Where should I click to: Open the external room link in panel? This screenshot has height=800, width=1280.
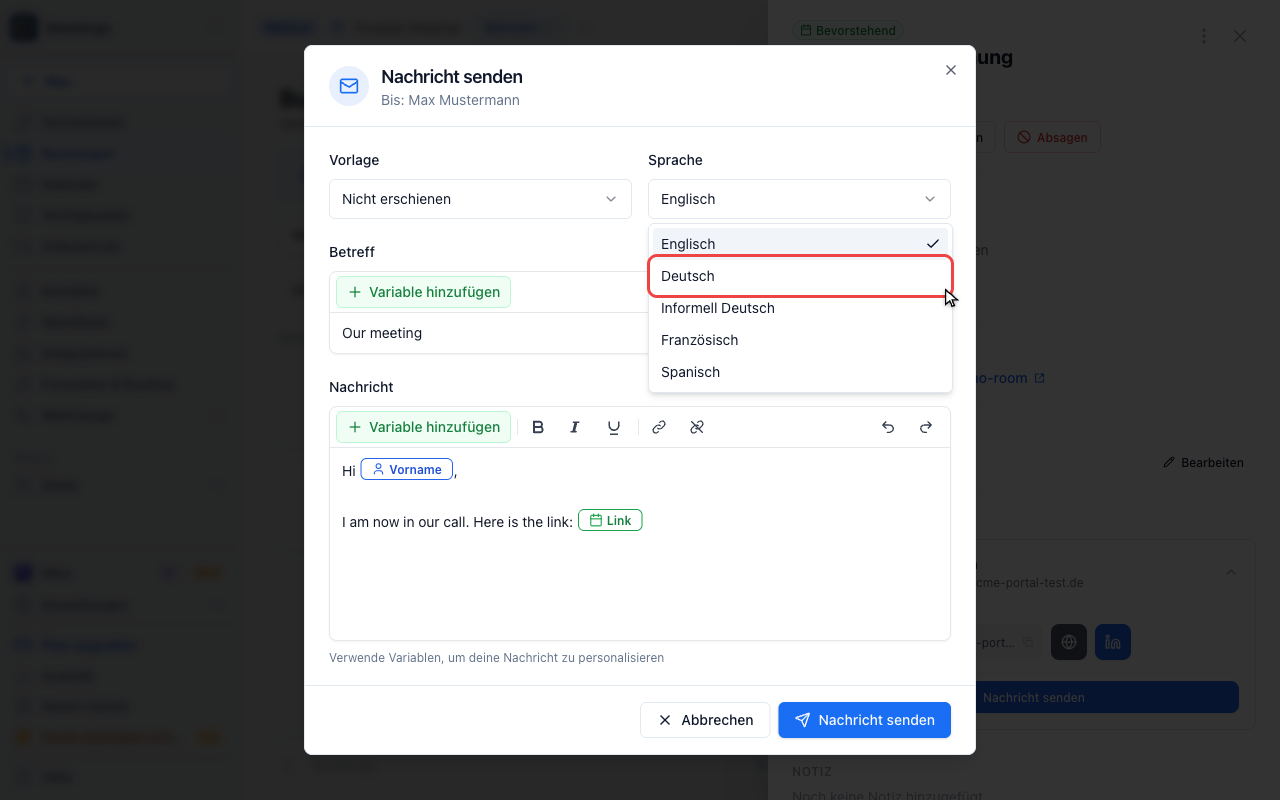coord(1011,378)
